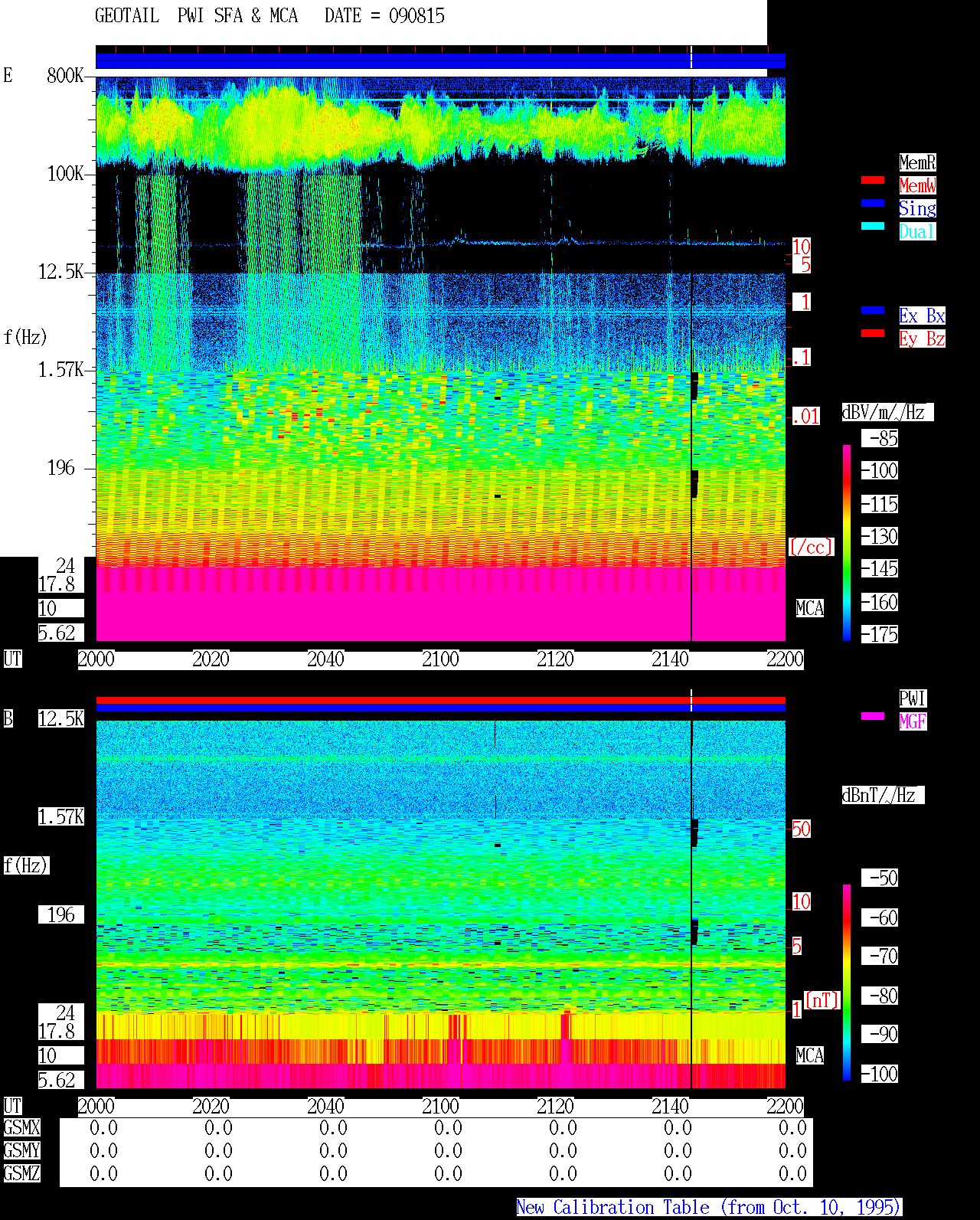
Task: Click the -50 color scale value
Action: tap(880, 878)
